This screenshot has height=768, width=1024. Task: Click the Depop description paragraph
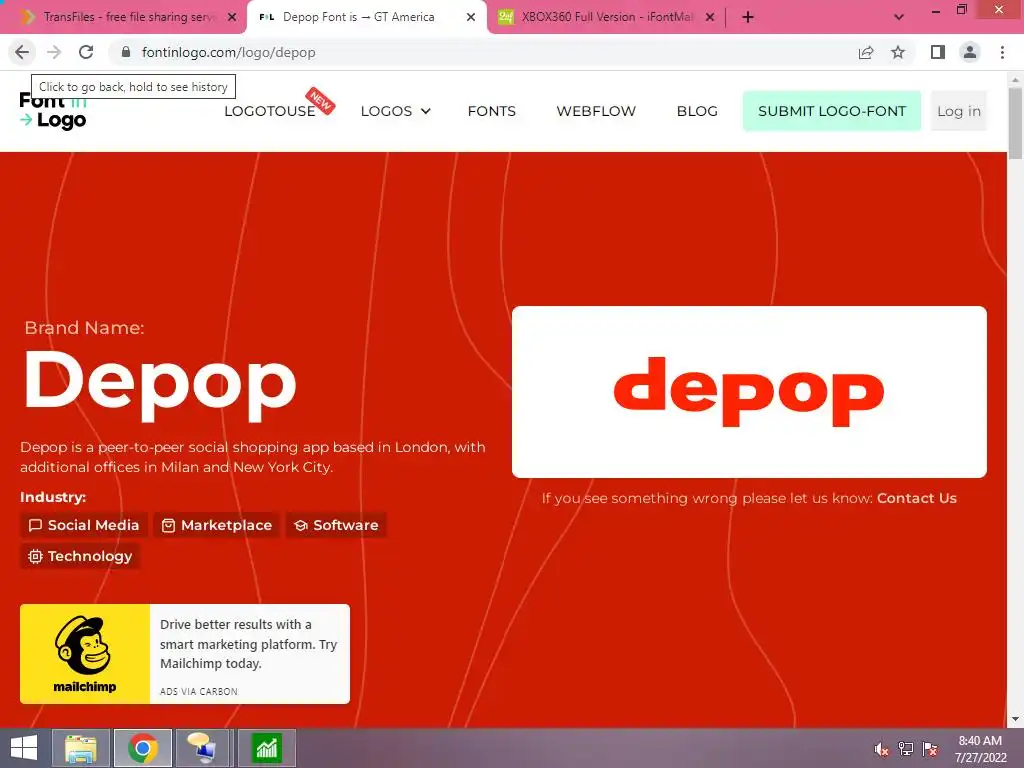[253, 457]
